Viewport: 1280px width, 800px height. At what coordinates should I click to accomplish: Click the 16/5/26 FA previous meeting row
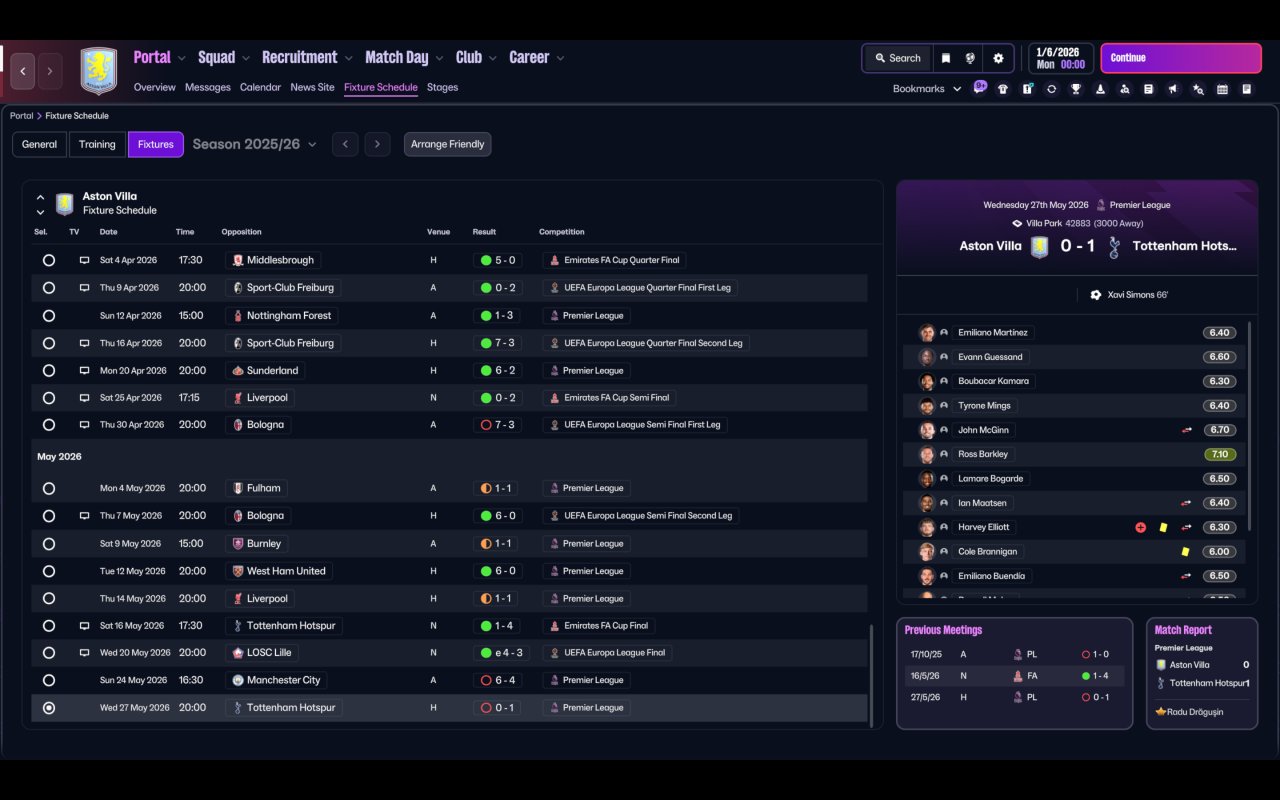point(1014,676)
